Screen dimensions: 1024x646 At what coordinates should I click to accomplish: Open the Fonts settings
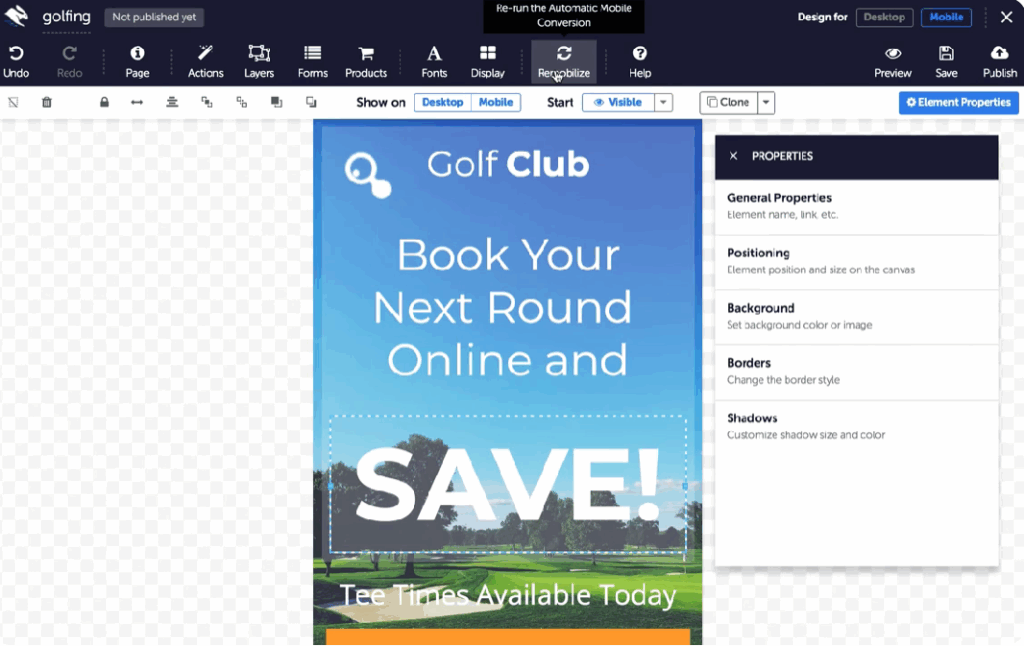(x=434, y=54)
